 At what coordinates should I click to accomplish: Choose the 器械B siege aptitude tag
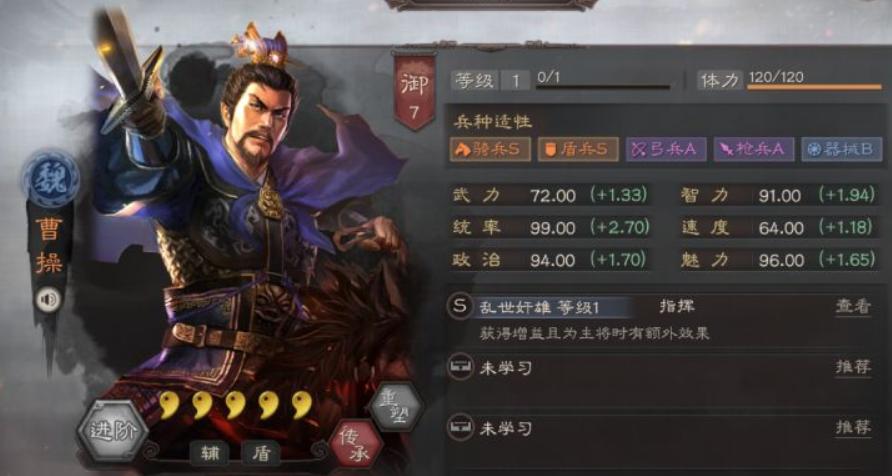click(842, 150)
